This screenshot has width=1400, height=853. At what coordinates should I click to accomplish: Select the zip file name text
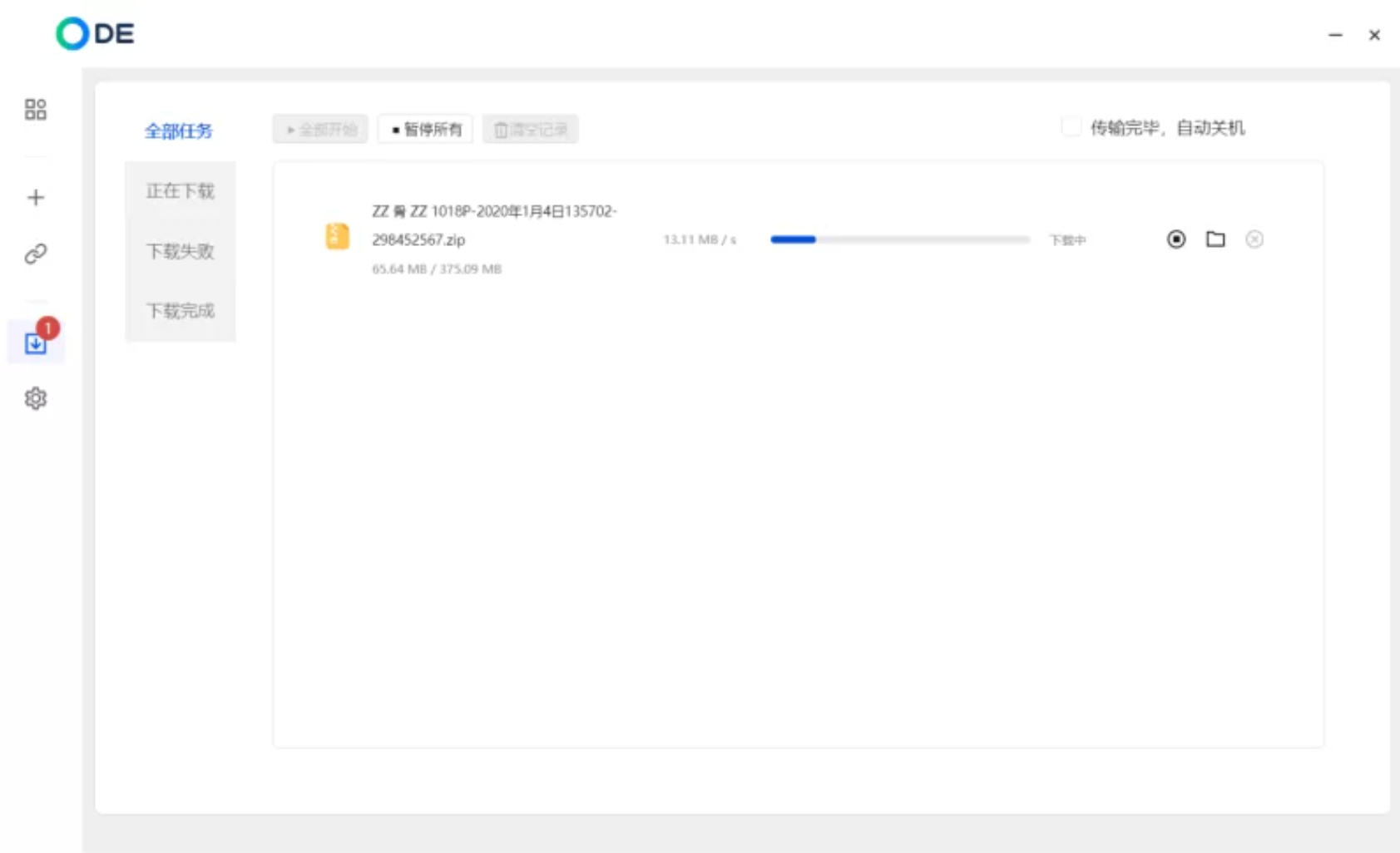click(x=493, y=224)
